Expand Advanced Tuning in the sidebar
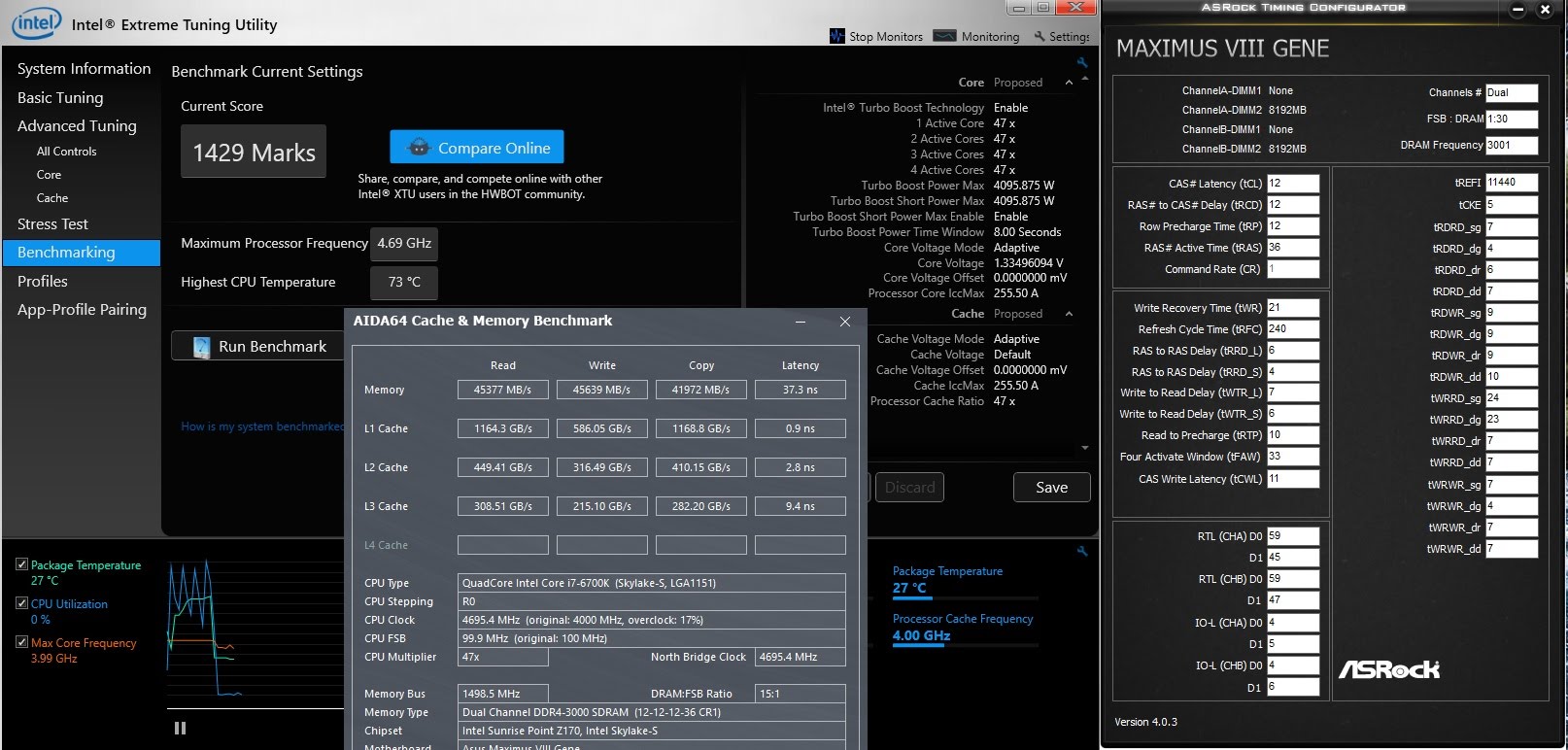1568x750 pixels. pyautogui.click(x=77, y=126)
